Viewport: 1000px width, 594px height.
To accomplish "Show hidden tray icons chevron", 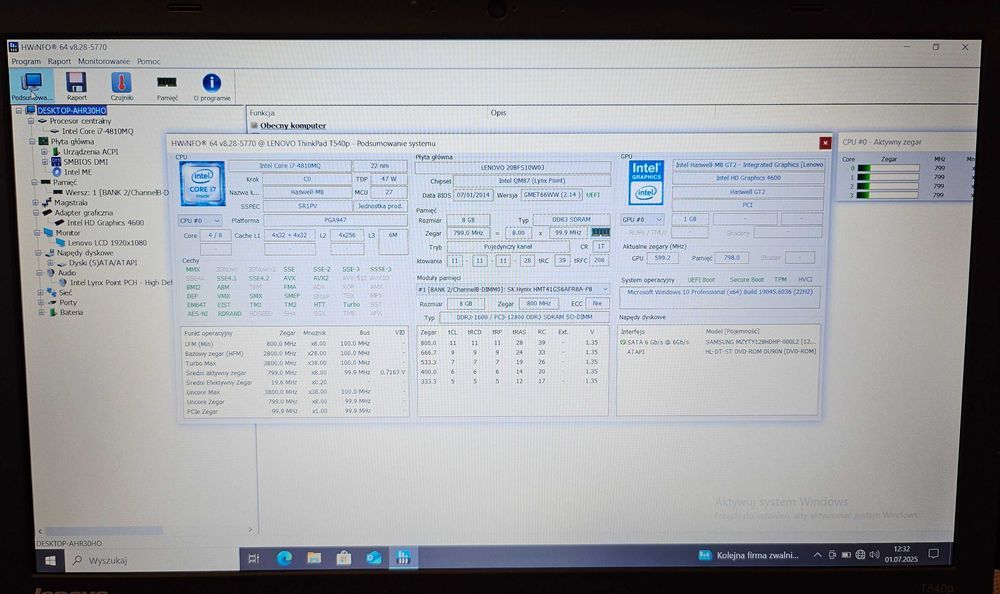I will tap(818, 555).
